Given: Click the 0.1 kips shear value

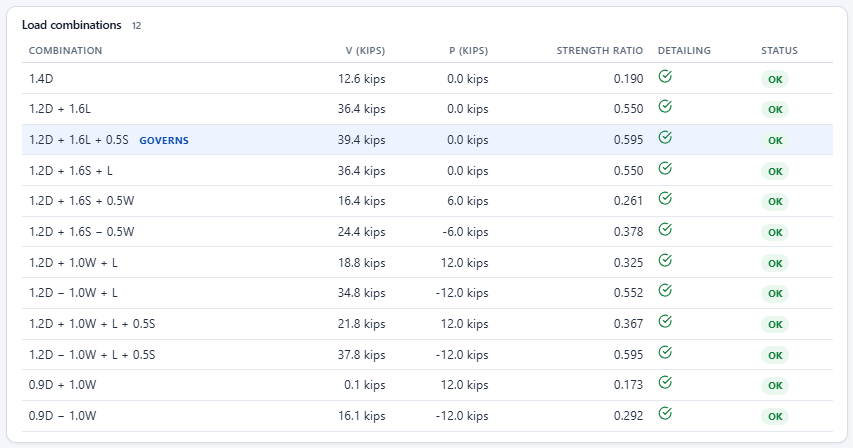Looking at the screenshot, I should pyautogui.click(x=364, y=385).
